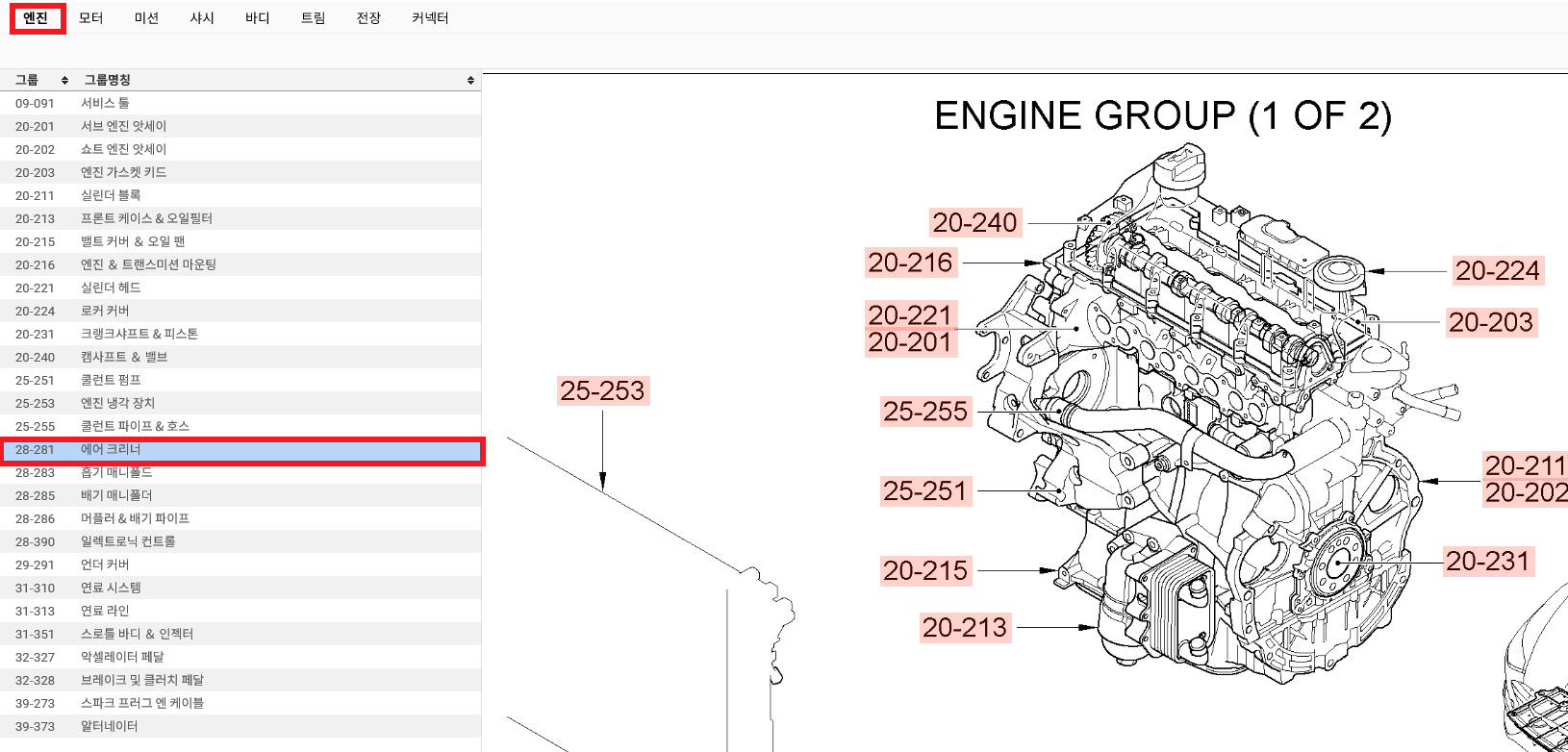This screenshot has height=752, width=1568.
Task: Click diagram label 20-202
Action: point(1525,492)
